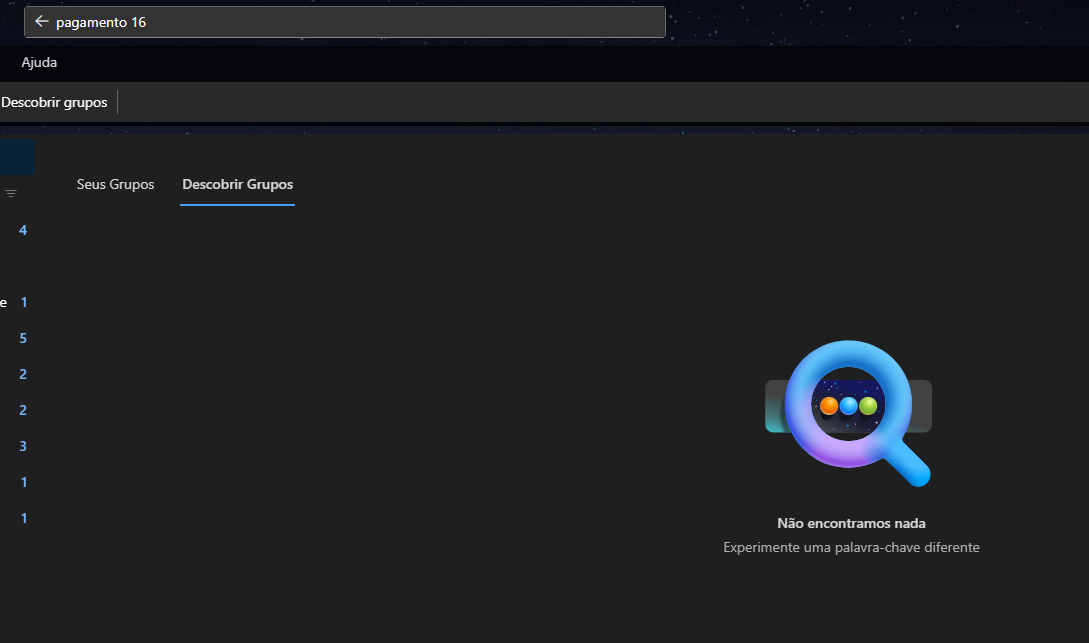Click the back arrow in the search box
Screen dimensions: 1089x643
(42, 22)
